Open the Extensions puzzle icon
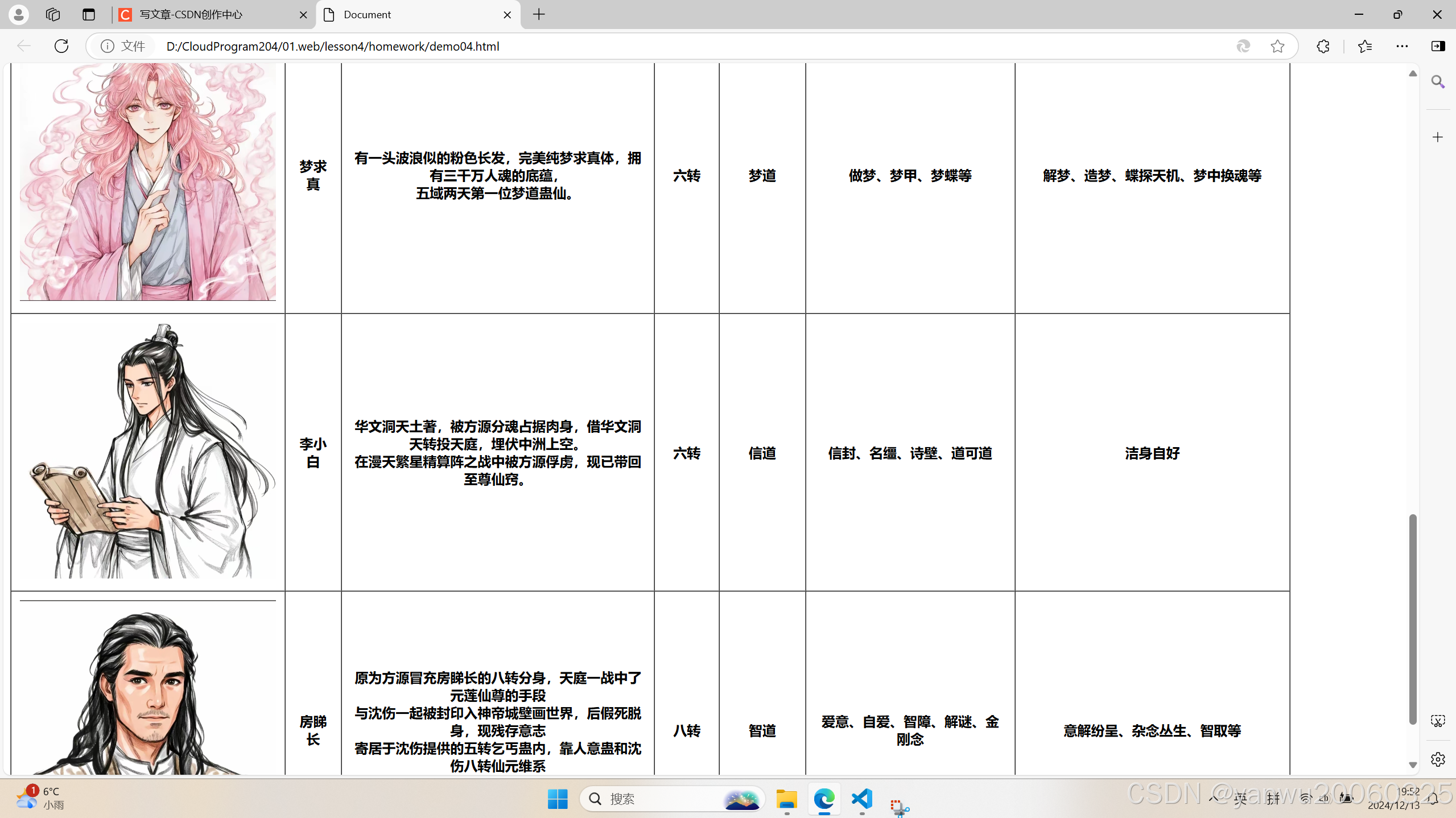The width and height of the screenshot is (1456, 818). coord(1323,46)
